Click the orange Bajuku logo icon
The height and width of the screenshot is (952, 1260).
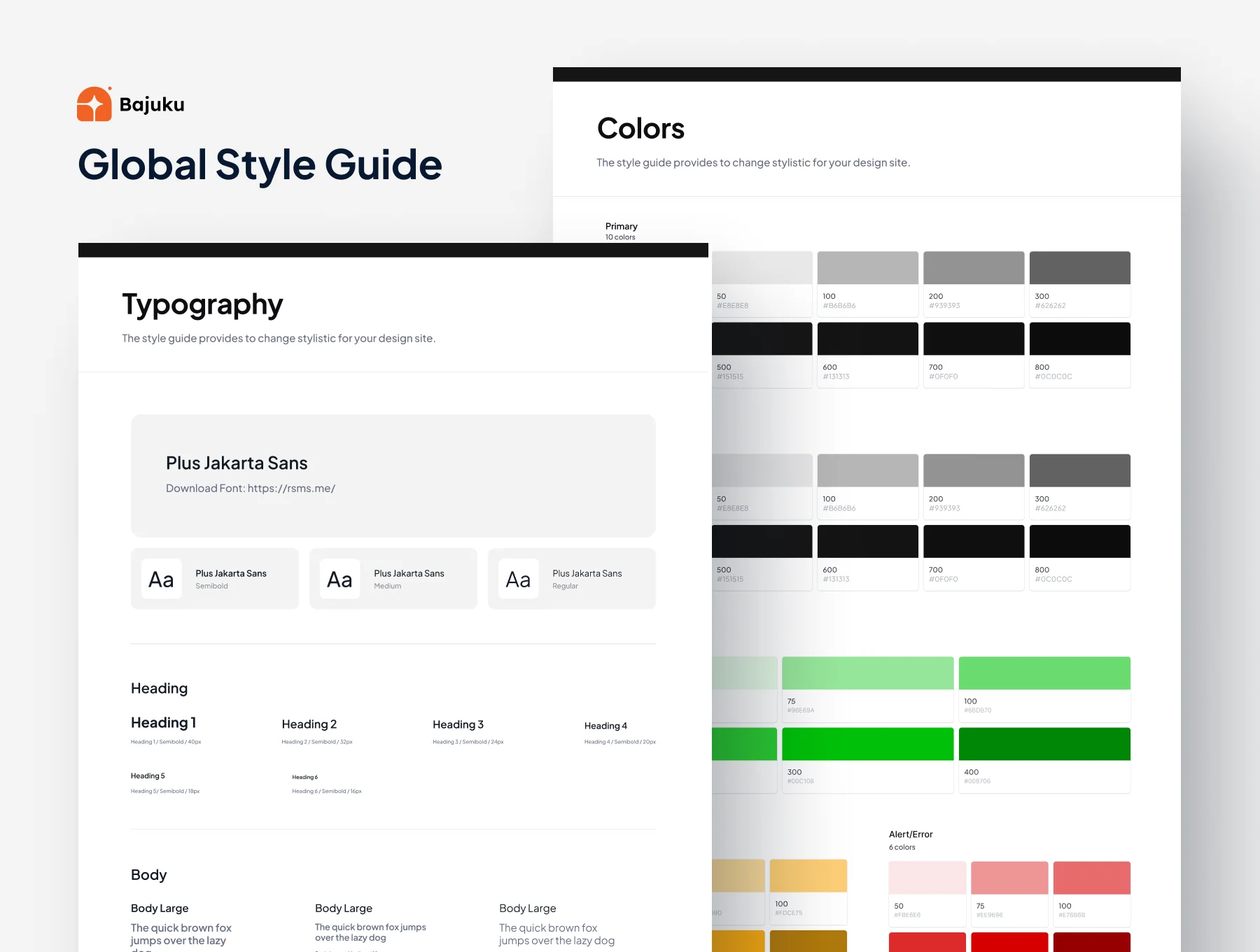click(x=94, y=104)
